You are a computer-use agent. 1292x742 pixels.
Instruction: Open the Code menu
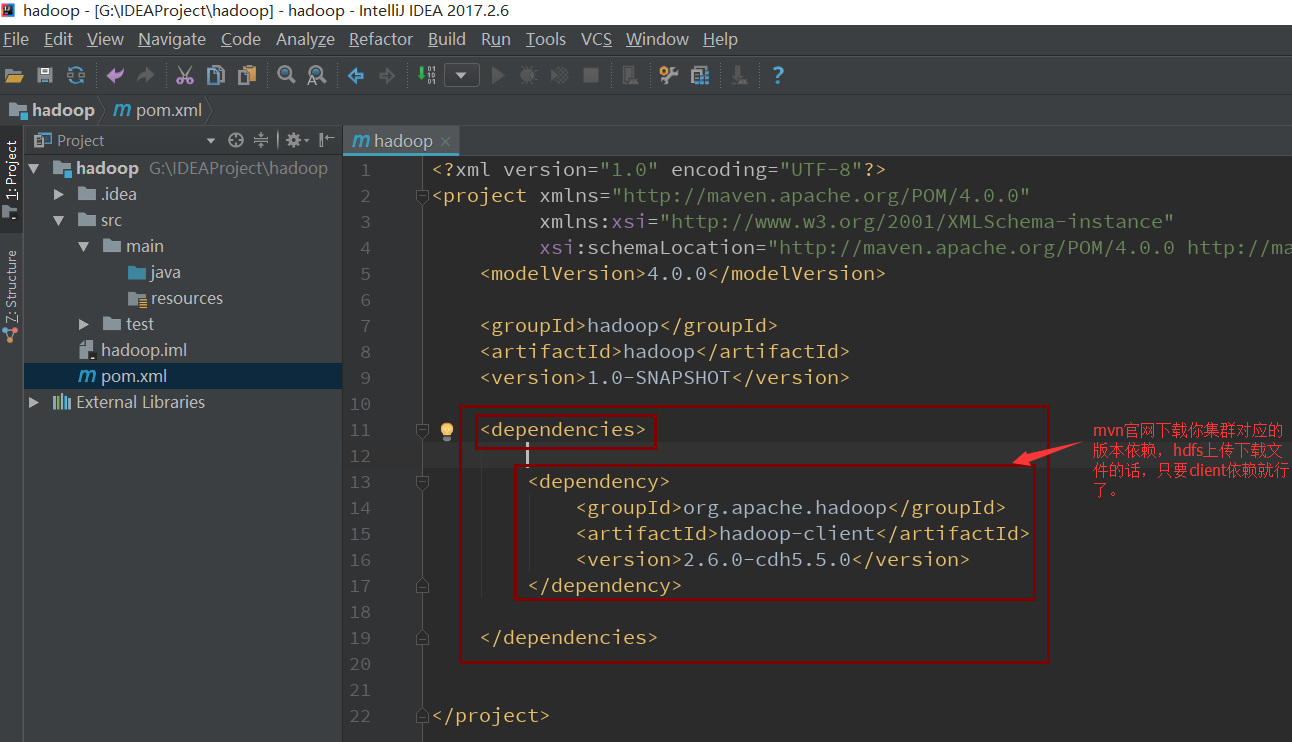click(241, 39)
